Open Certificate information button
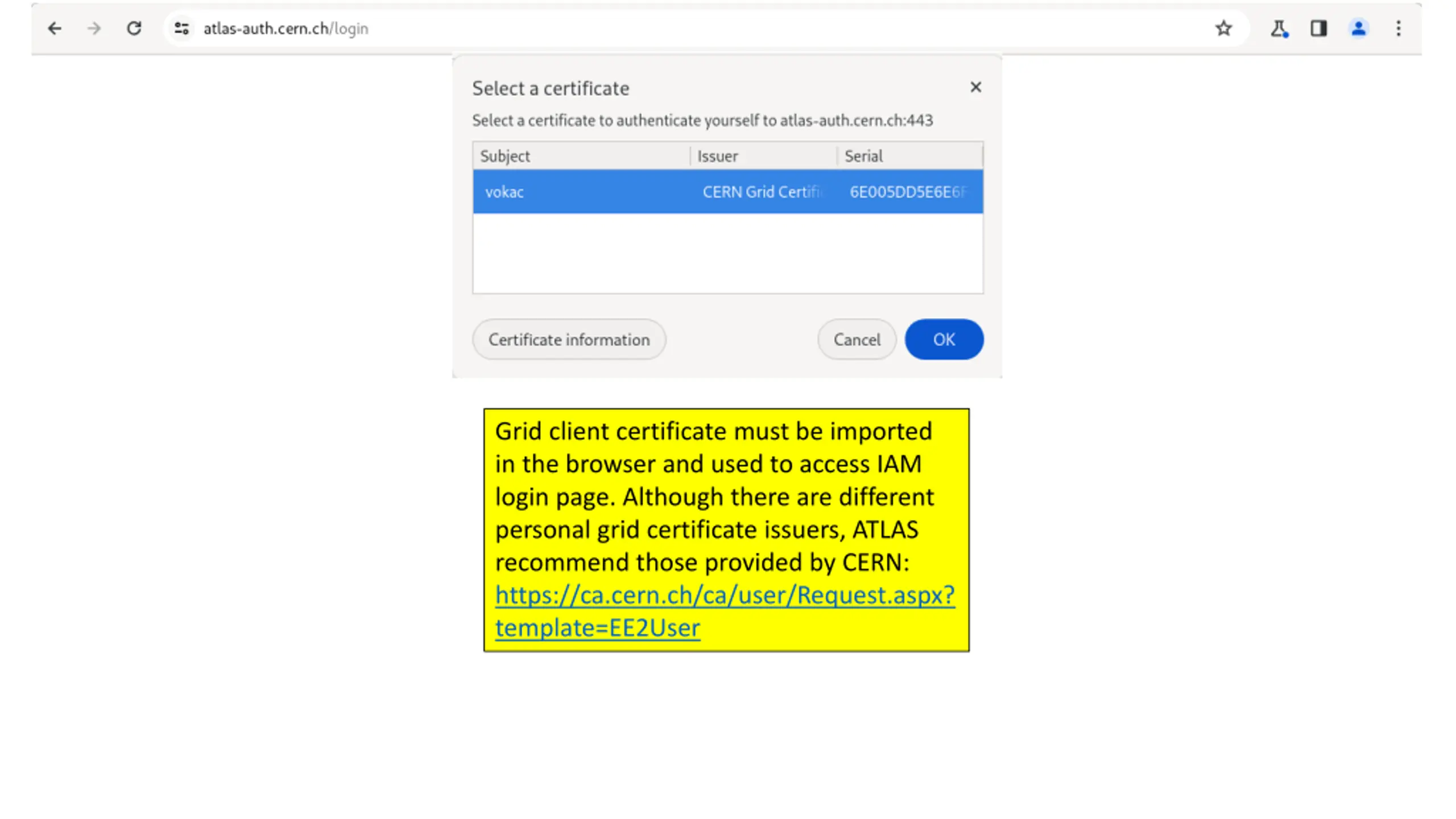This screenshot has height=819, width=1456. 569,340
